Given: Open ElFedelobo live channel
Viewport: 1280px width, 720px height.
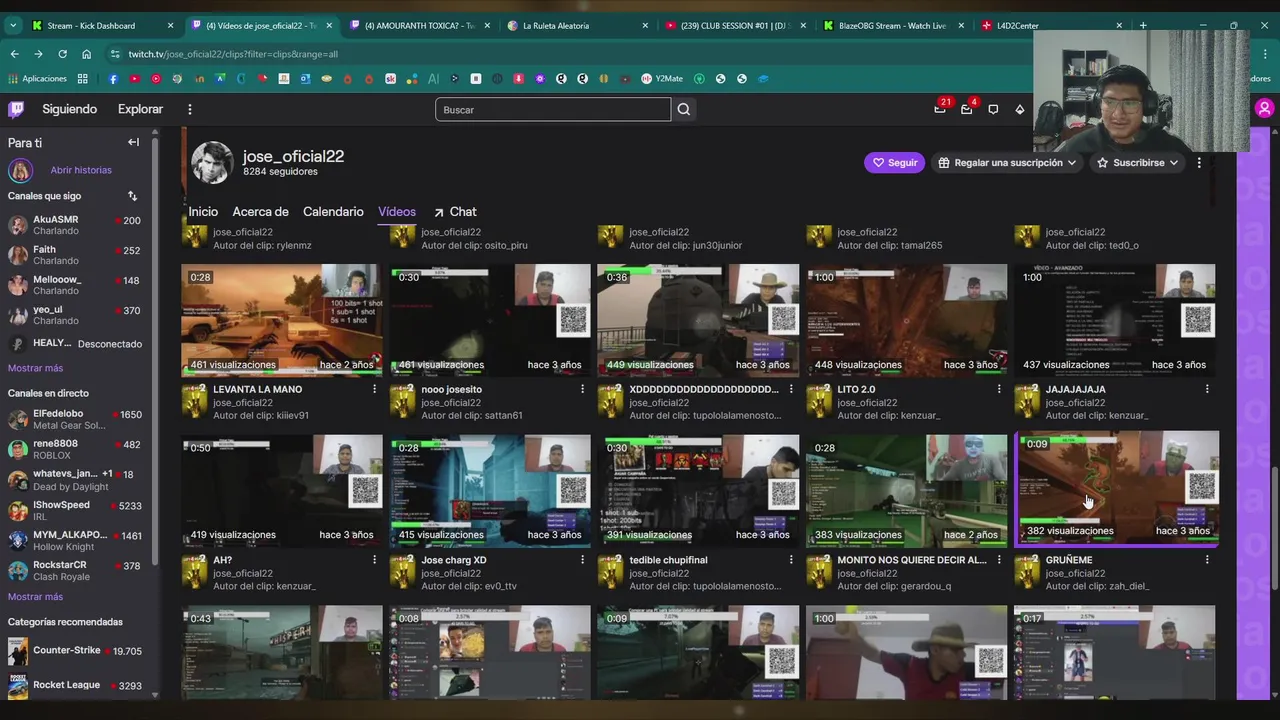Looking at the screenshot, I should pyautogui.click(x=75, y=419).
